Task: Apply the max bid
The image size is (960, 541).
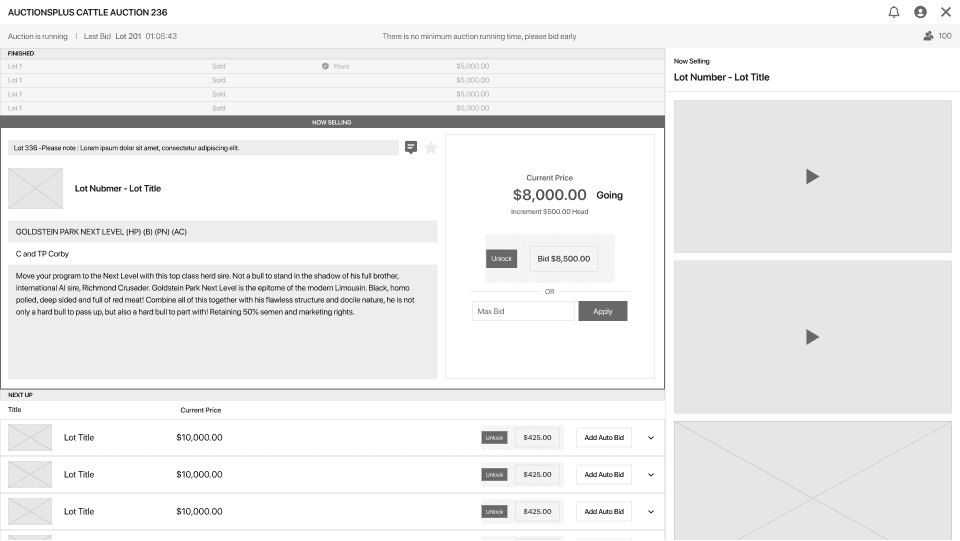Action: [602, 311]
